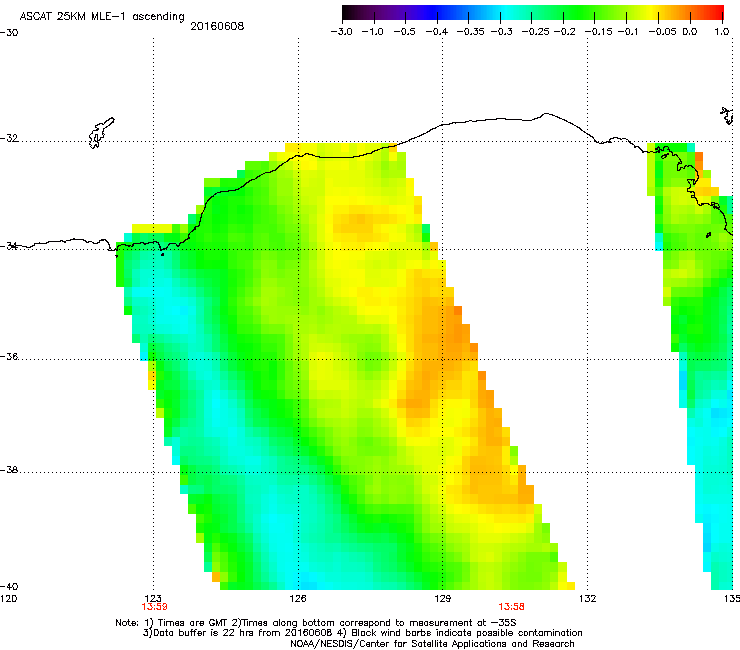Click the -0.1 color scale label
The height and width of the screenshot is (650, 740).
(x=628, y=32)
